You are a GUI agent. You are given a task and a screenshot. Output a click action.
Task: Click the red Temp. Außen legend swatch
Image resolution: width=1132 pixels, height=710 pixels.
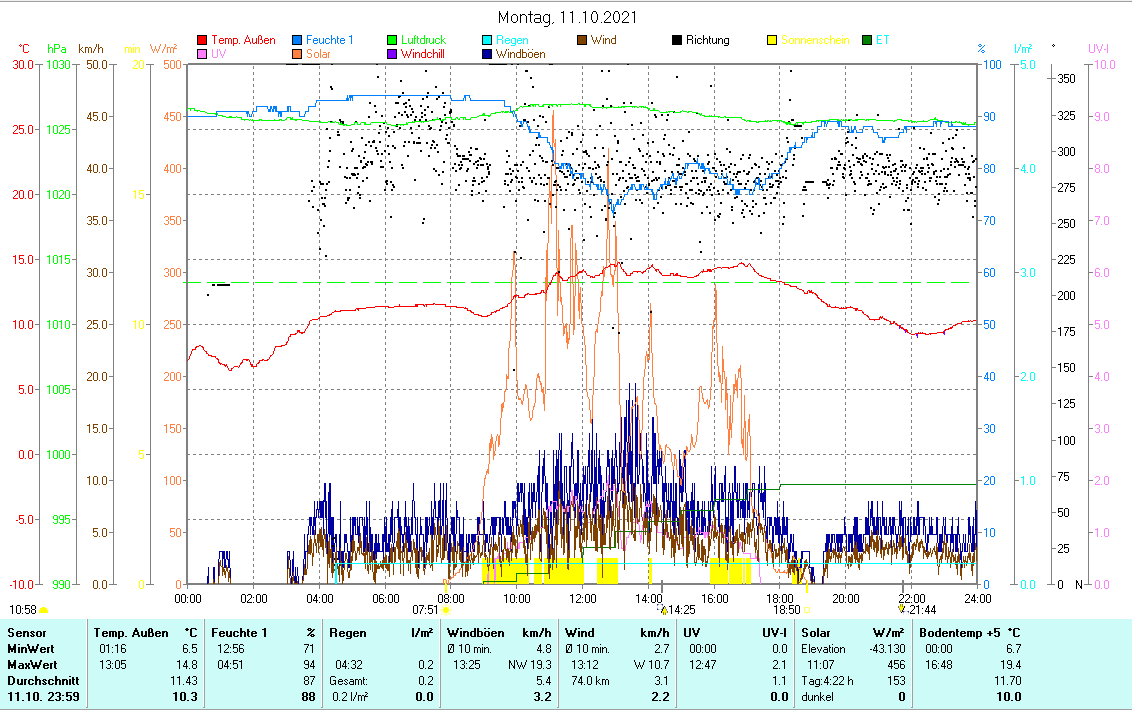coord(203,41)
